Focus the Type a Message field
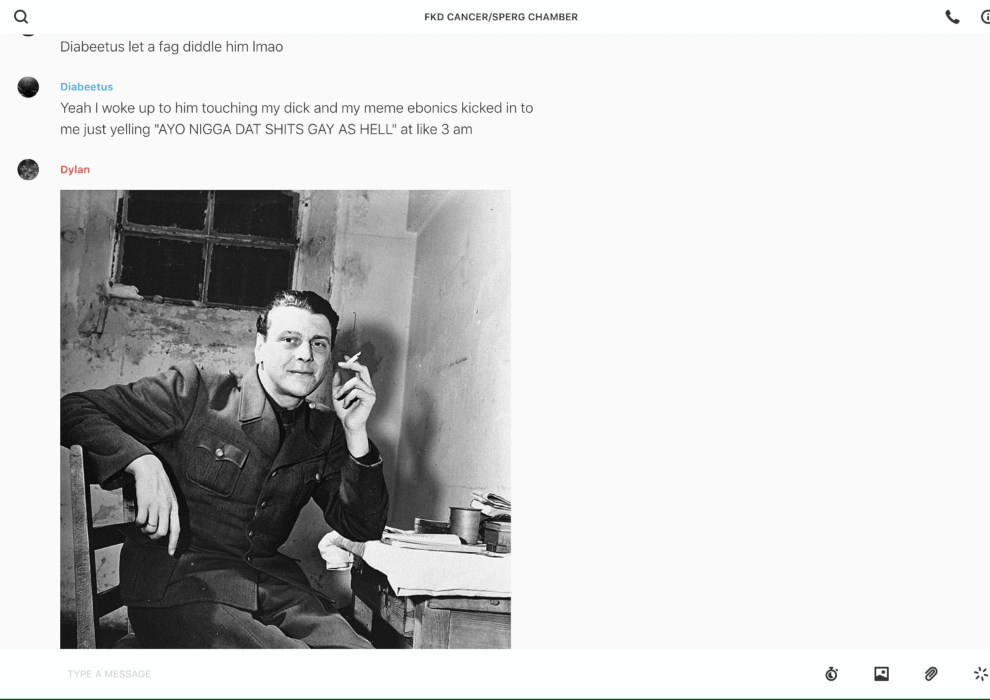 (x=436, y=674)
